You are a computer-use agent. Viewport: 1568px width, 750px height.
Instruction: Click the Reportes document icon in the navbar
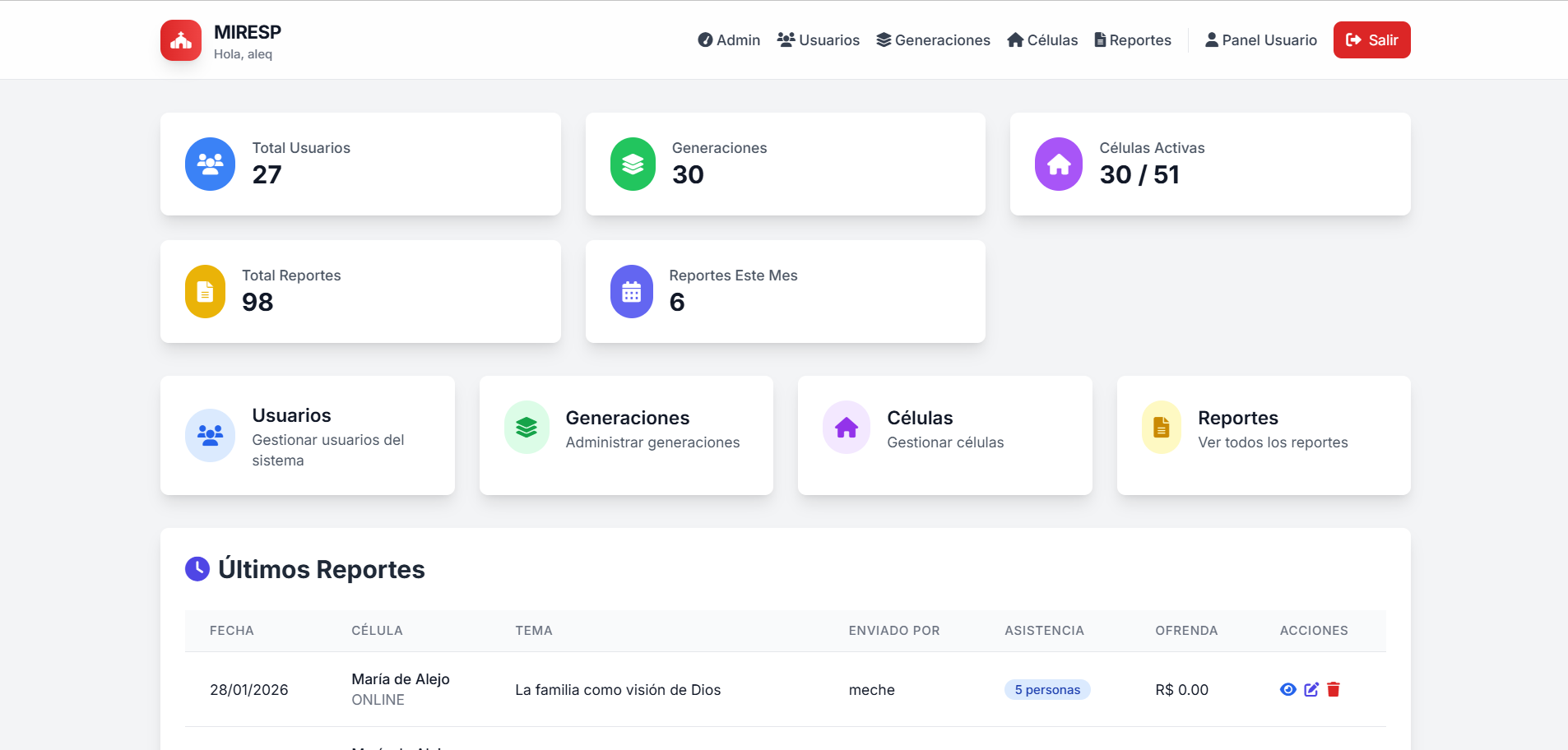pyautogui.click(x=1098, y=39)
